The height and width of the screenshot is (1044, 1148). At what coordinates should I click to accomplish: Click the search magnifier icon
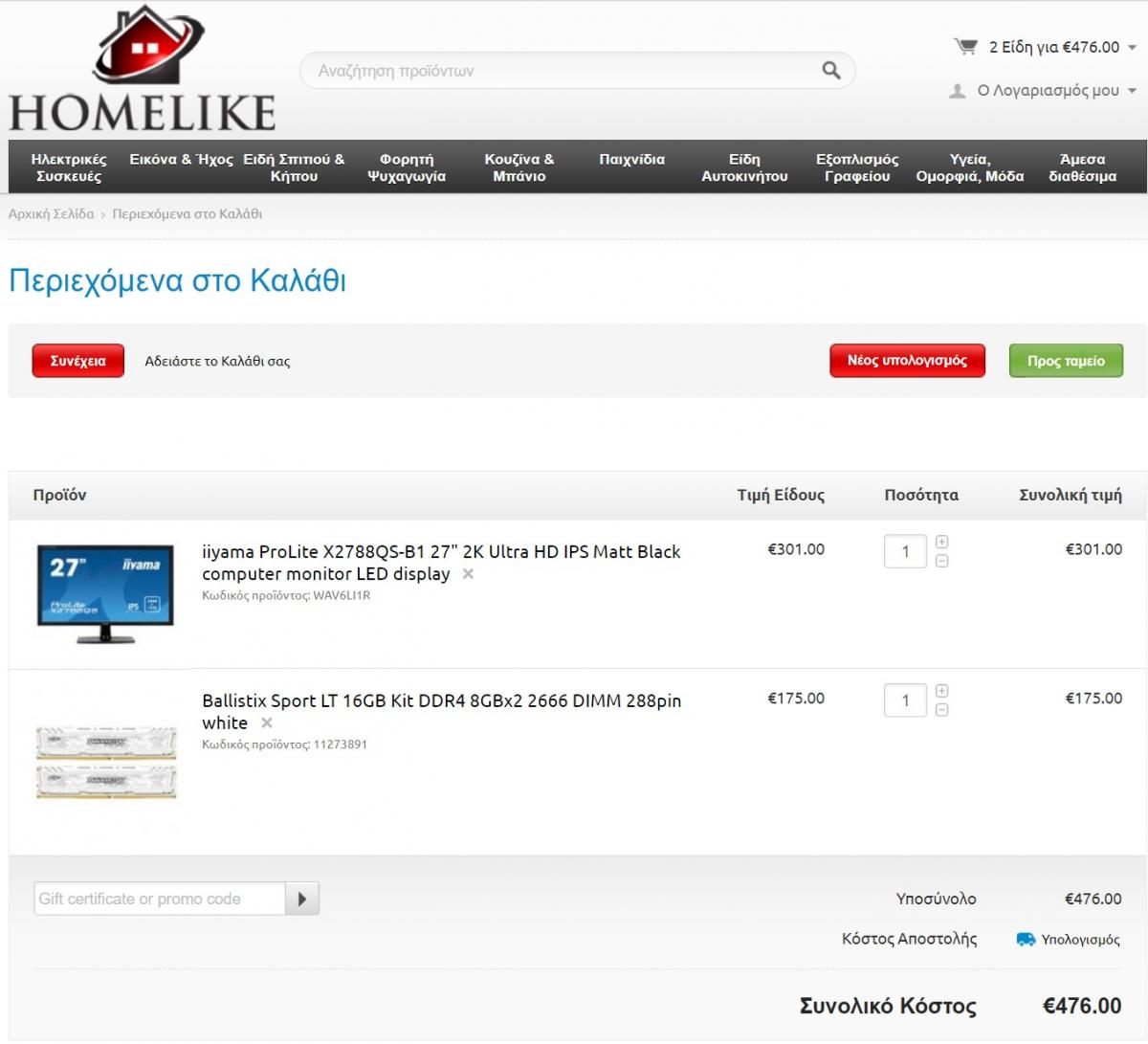click(831, 70)
